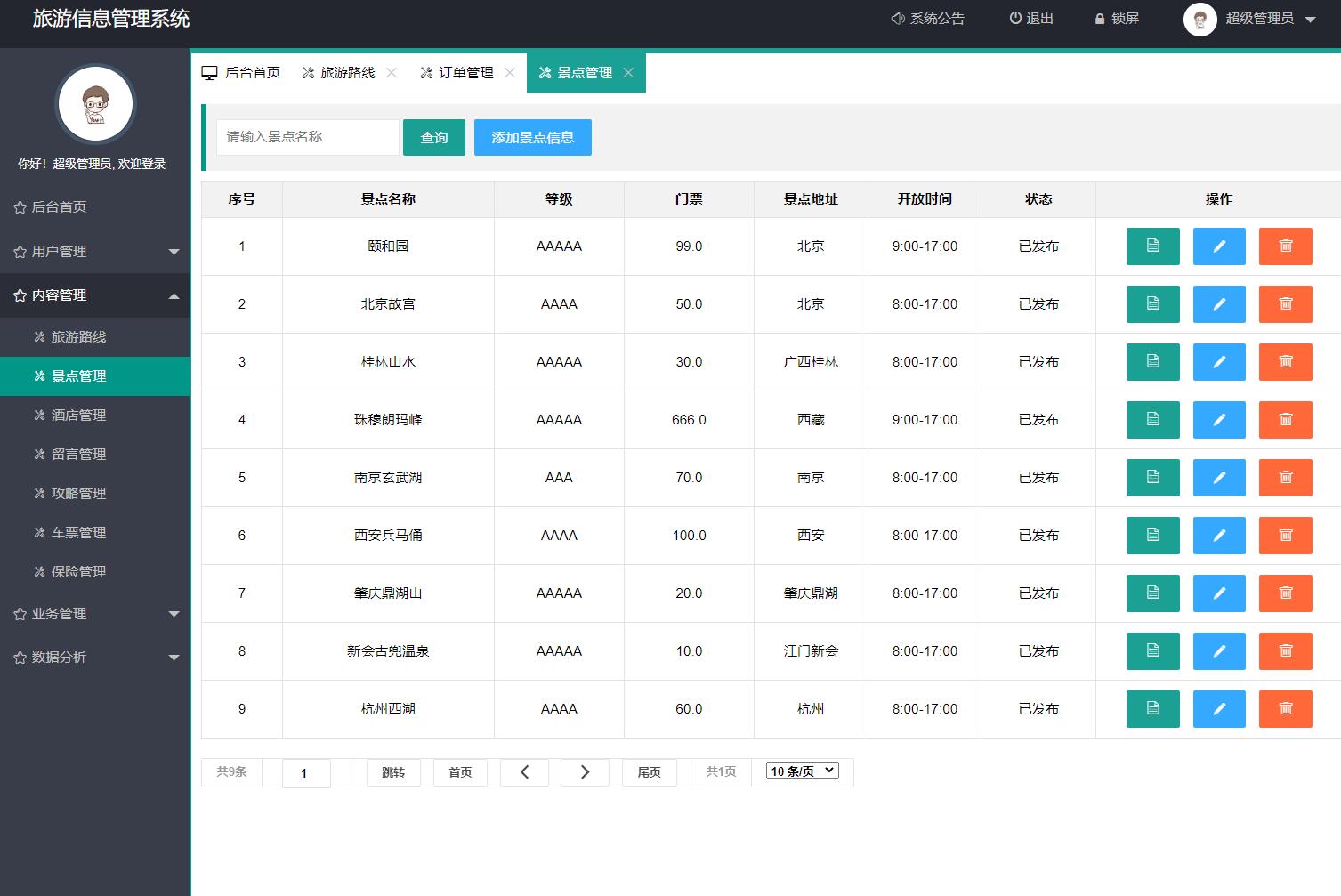The height and width of the screenshot is (896, 1341).
Task: Click the edit pencil icon for 北京故宫
Action: click(x=1219, y=303)
